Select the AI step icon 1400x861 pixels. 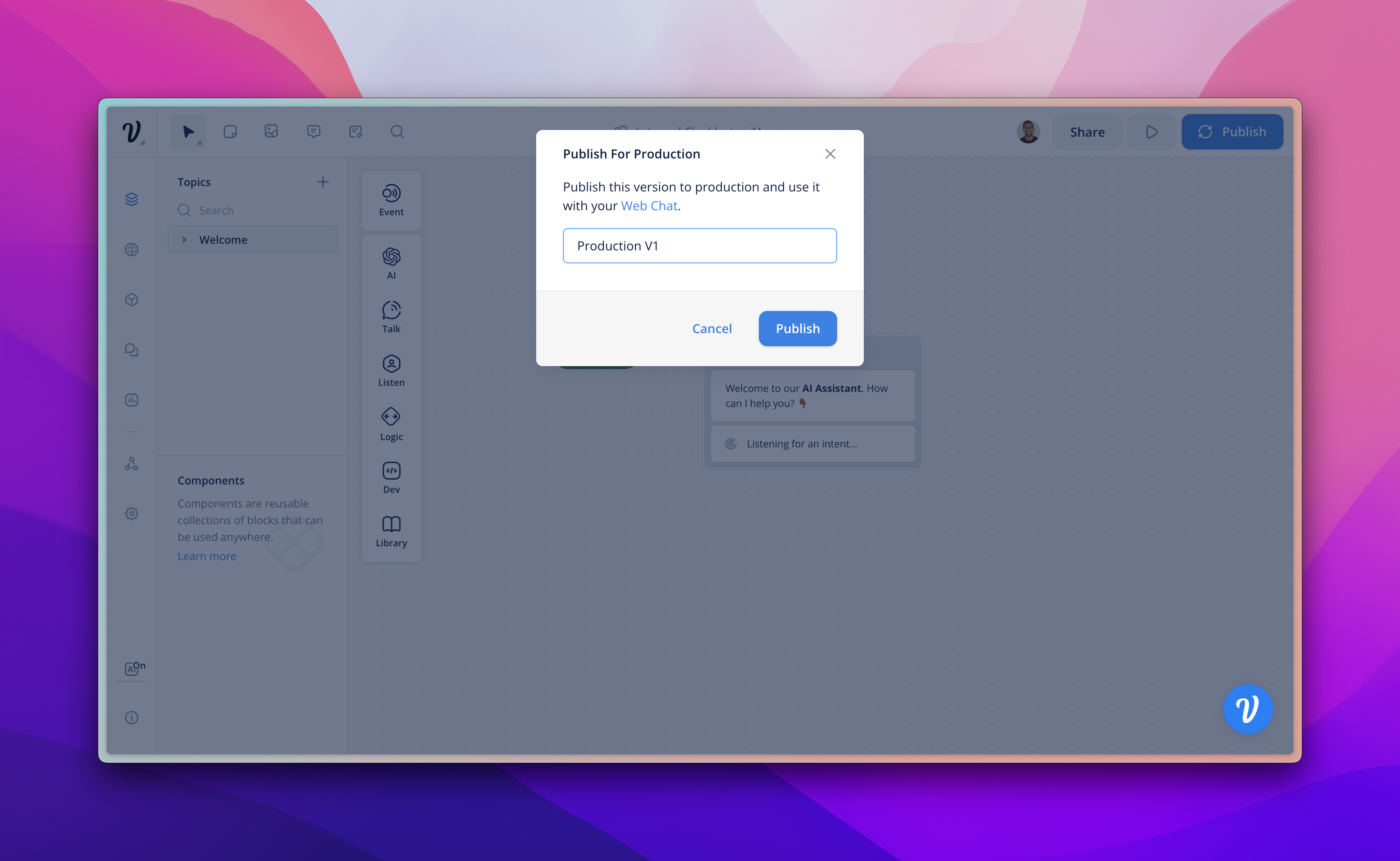point(391,257)
